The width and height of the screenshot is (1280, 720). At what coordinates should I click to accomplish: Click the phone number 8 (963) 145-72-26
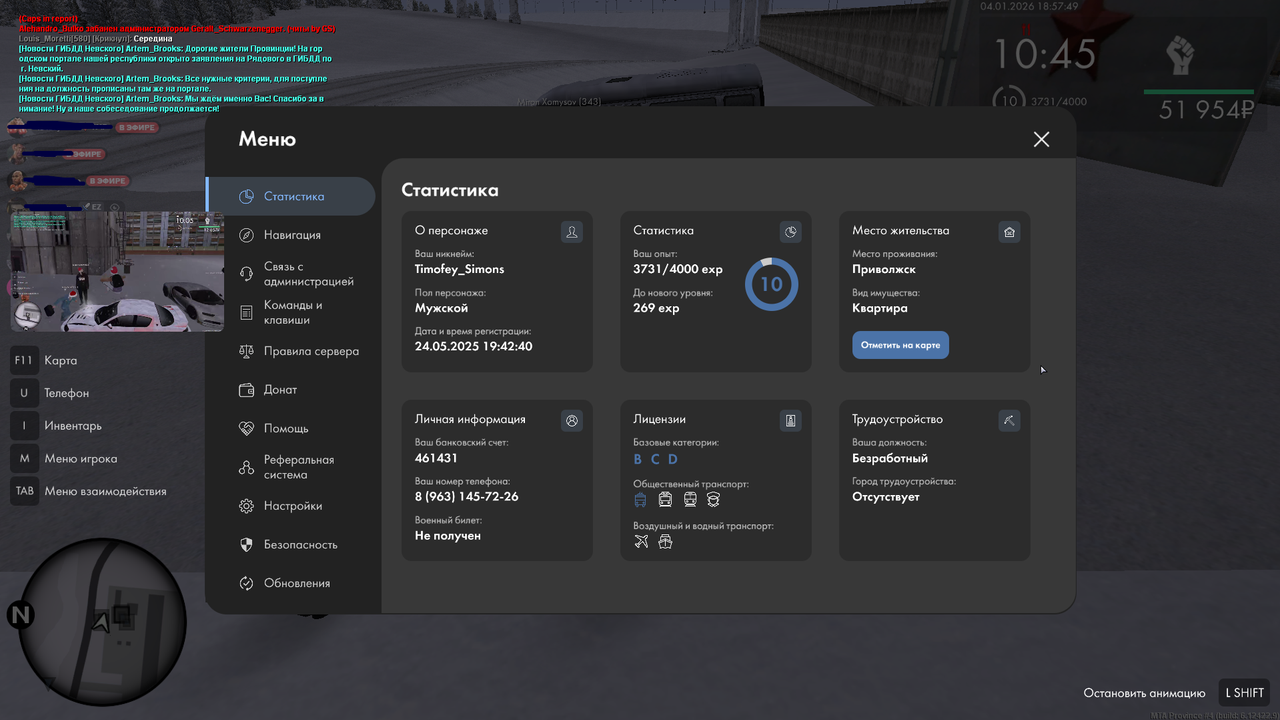[467, 497]
